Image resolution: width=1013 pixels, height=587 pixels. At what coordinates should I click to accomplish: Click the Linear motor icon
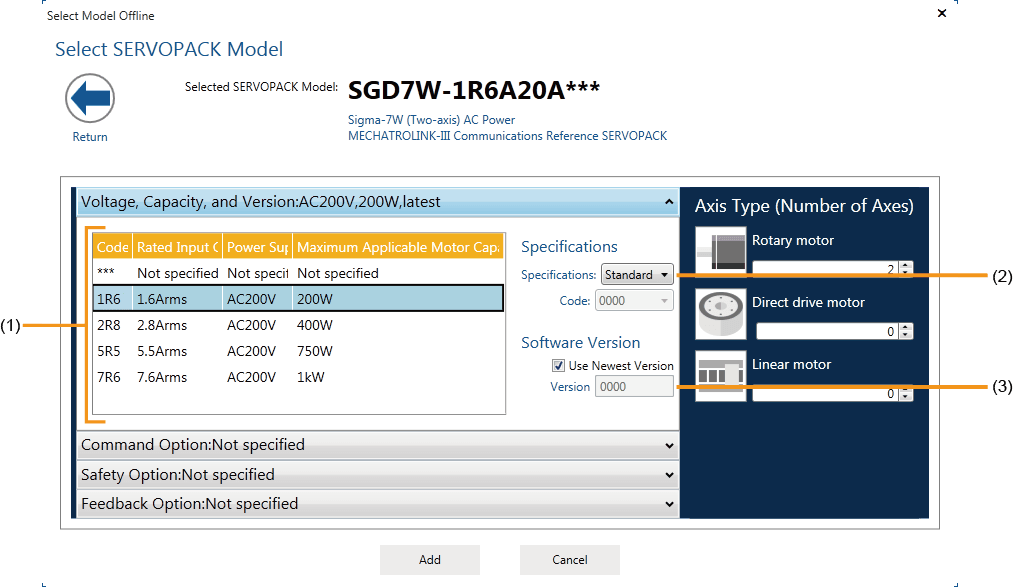click(x=721, y=376)
